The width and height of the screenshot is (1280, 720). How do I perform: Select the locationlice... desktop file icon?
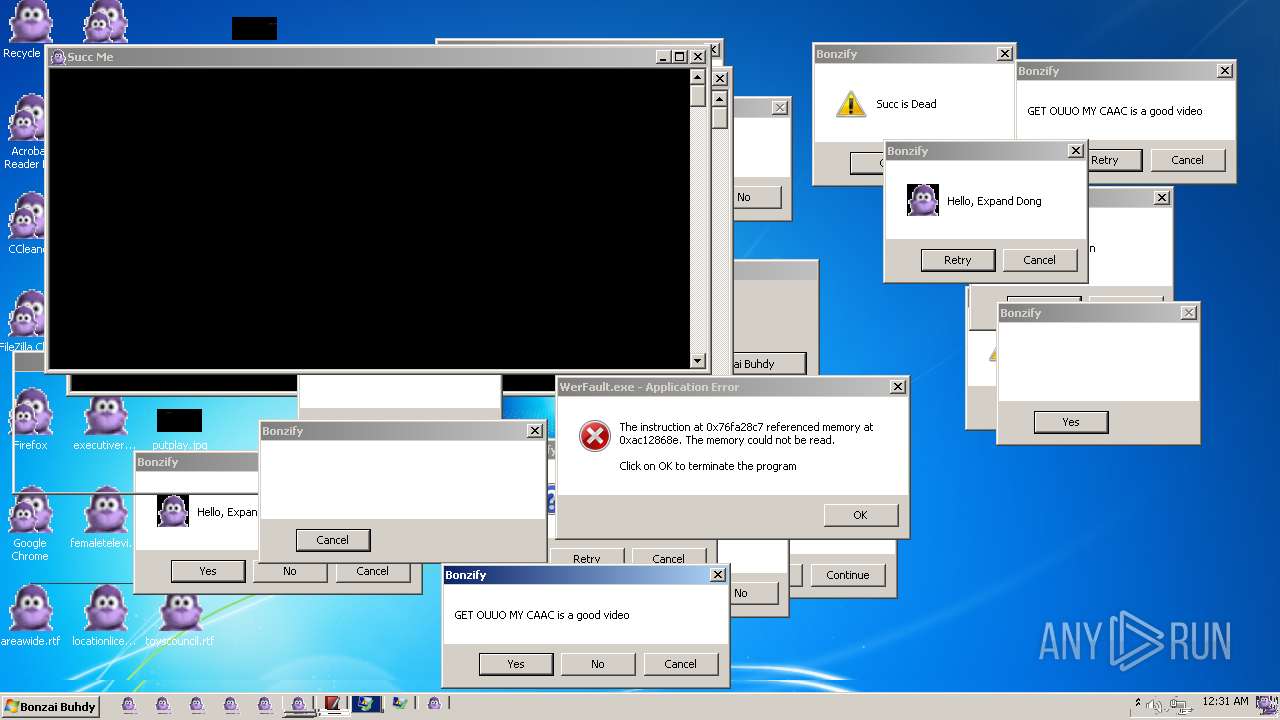(104, 614)
